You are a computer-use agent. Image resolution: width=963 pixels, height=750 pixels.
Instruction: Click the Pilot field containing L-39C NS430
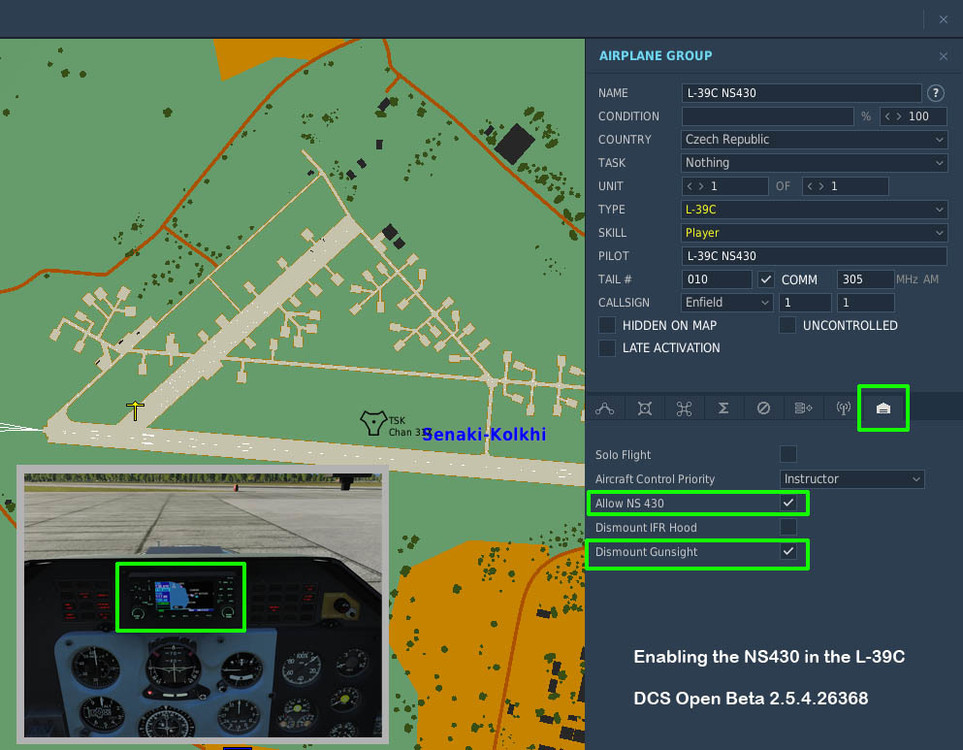(x=814, y=256)
